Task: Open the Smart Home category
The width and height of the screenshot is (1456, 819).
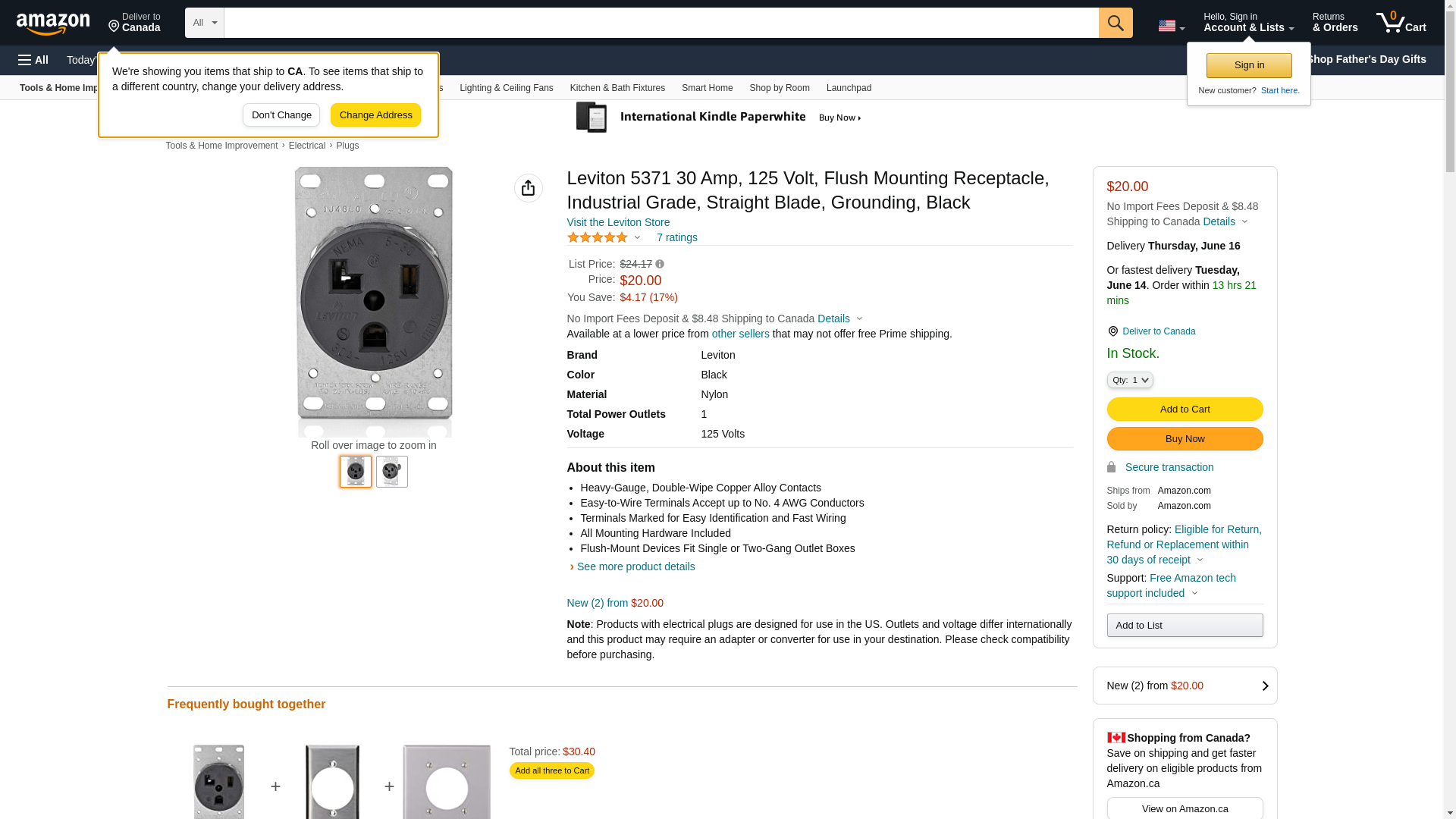Action: click(707, 88)
